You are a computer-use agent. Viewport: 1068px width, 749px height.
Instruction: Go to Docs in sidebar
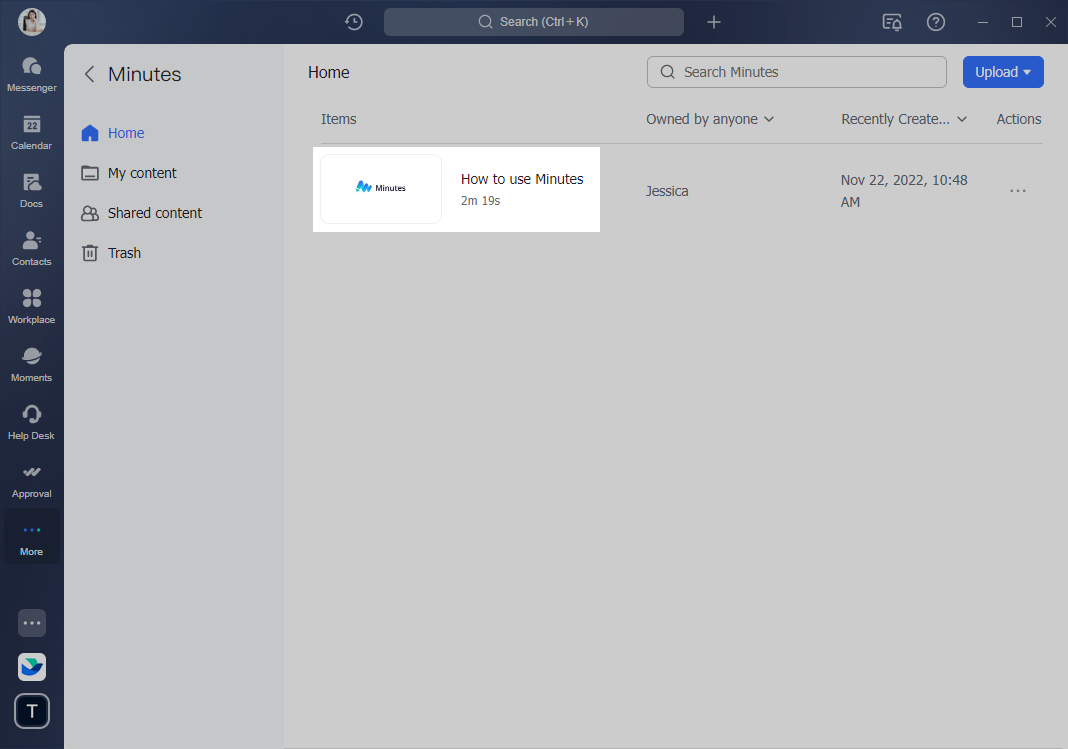[31, 189]
